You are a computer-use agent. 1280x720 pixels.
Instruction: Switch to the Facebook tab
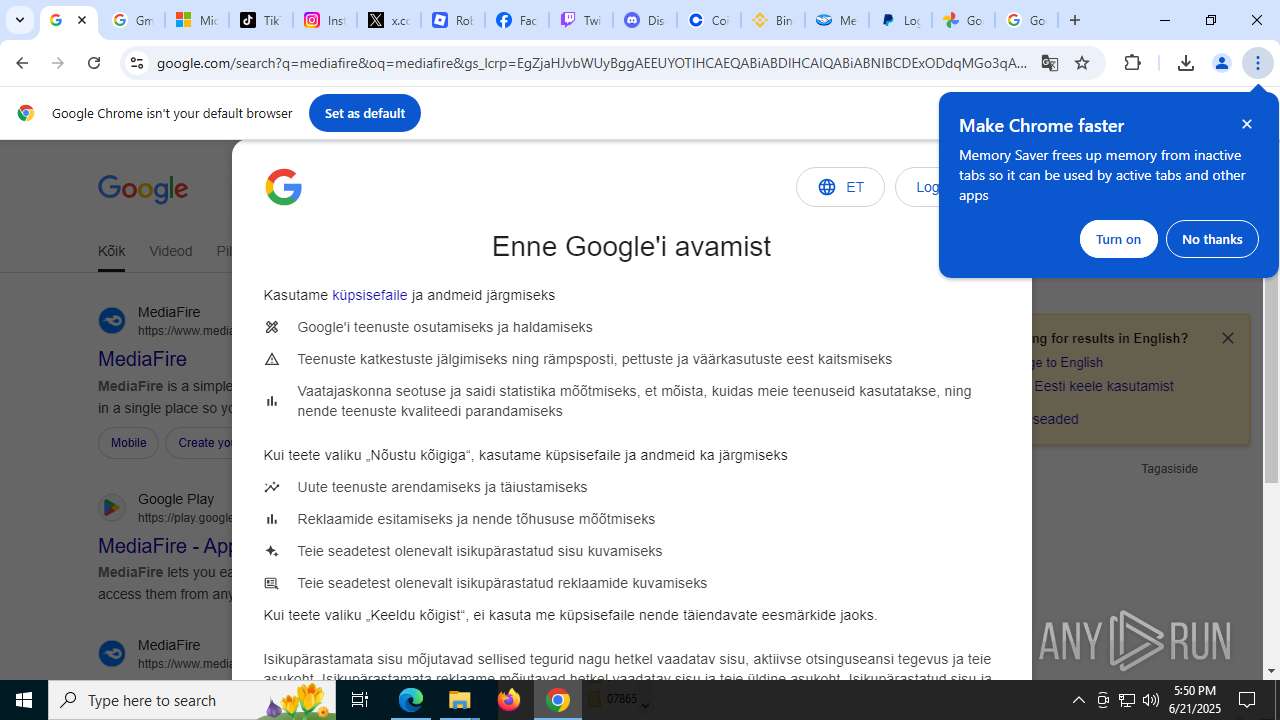pos(516,20)
